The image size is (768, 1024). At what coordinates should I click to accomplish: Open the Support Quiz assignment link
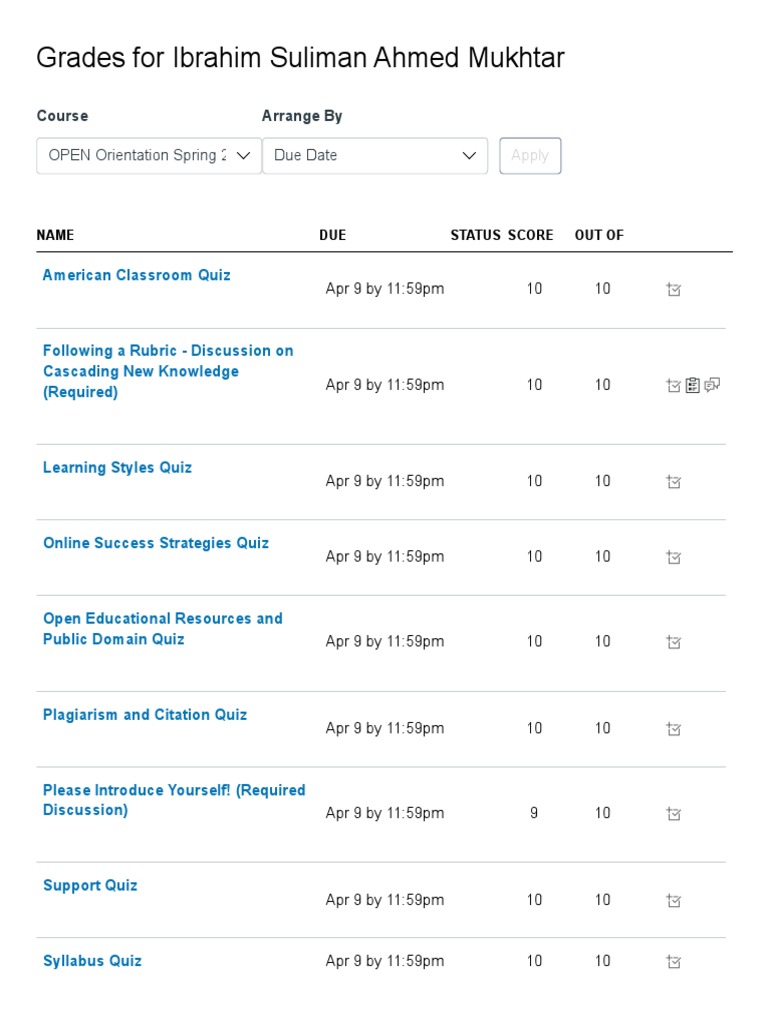pyautogui.click(x=90, y=885)
